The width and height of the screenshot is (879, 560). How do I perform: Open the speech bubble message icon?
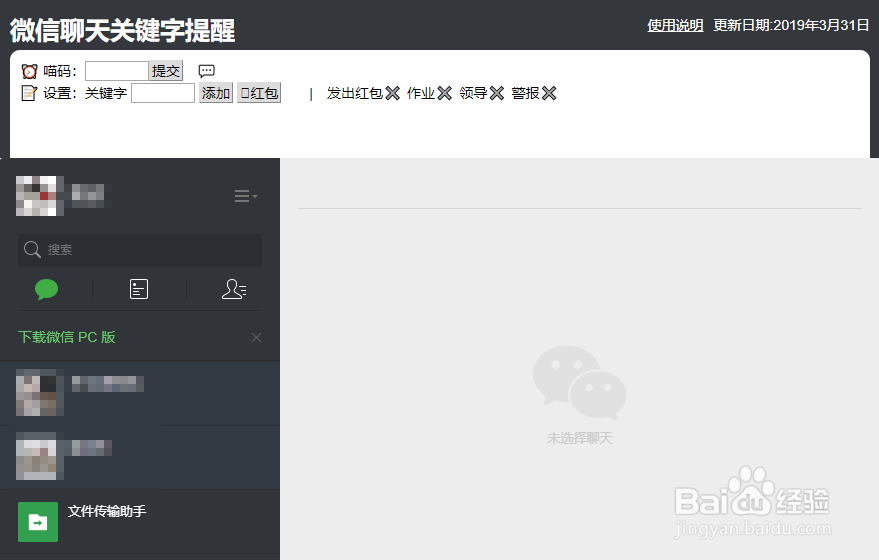[x=206, y=71]
